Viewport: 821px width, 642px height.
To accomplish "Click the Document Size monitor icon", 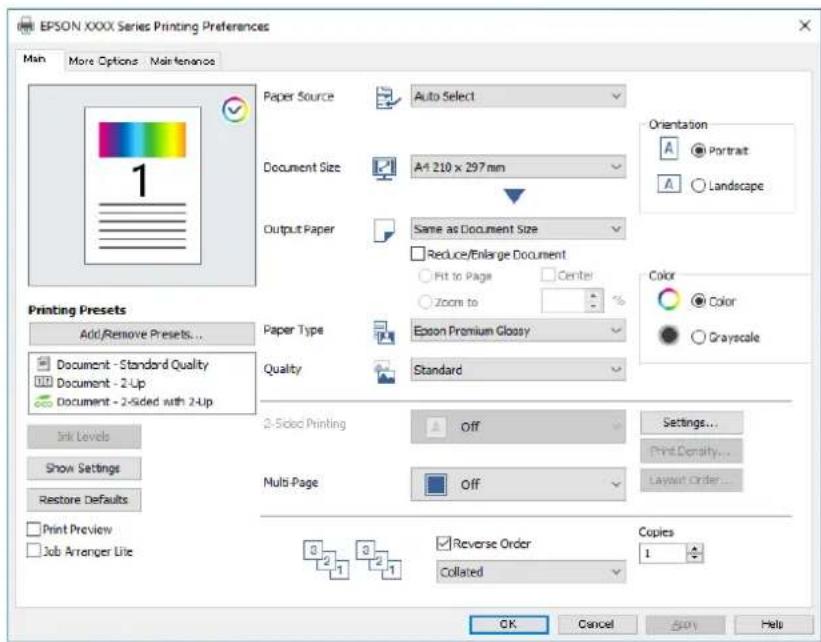I will pyautogui.click(x=384, y=168).
